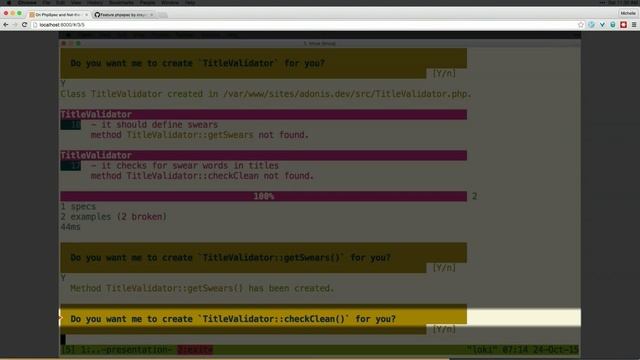This screenshot has height=360, width=640.
Task: Click the [Y/n] option under the getSwears prompt
Action: pos(444,268)
